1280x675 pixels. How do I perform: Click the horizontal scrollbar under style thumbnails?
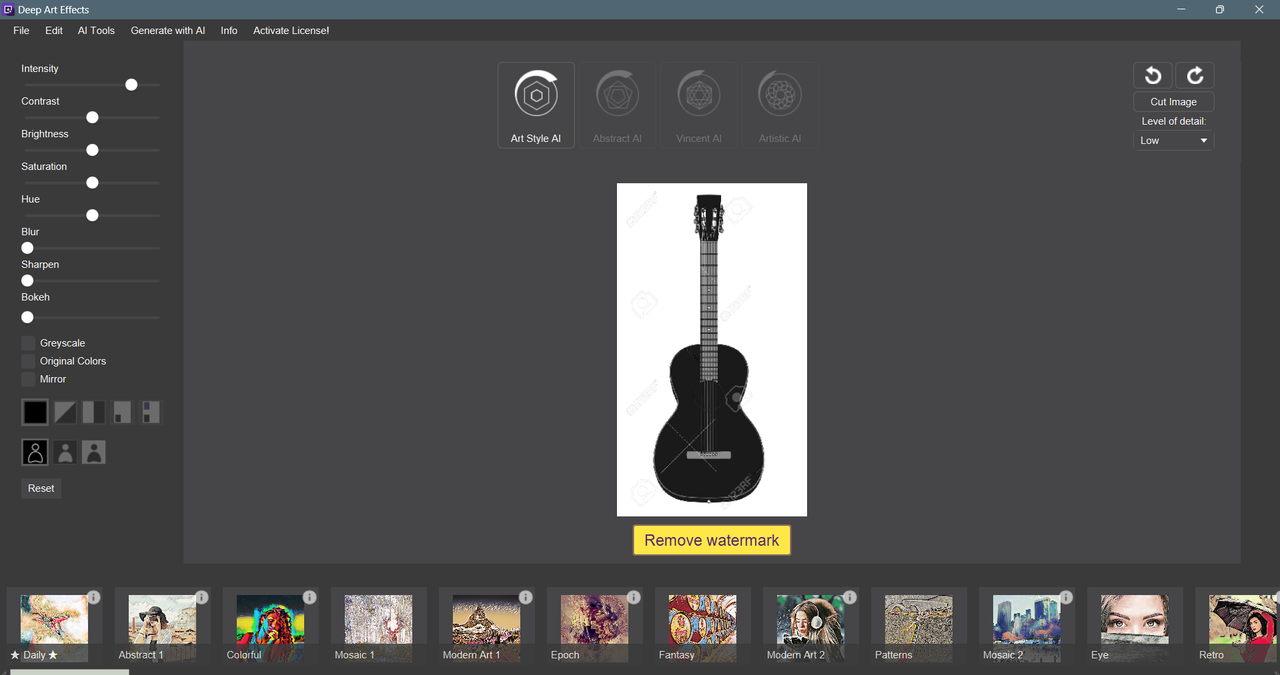tap(69, 672)
